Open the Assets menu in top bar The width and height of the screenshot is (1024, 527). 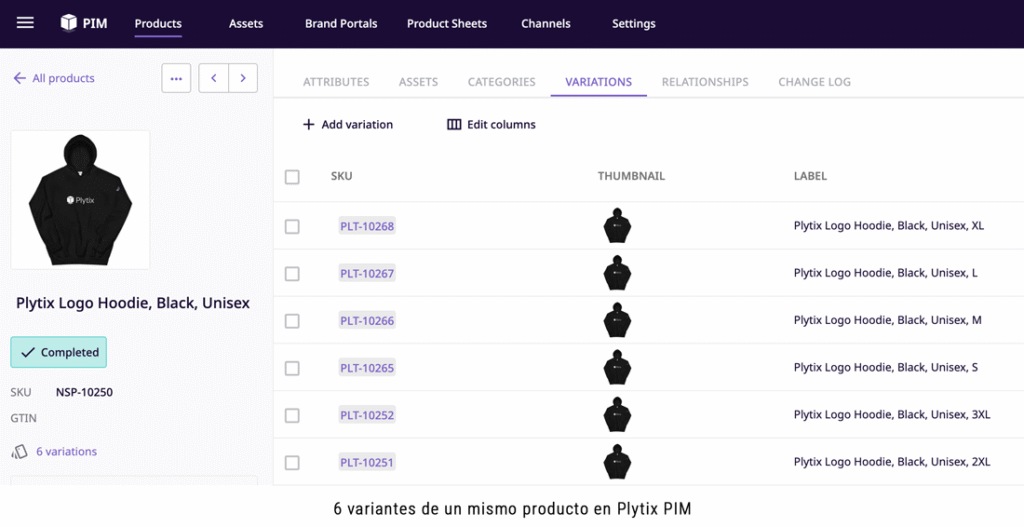pos(246,24)
